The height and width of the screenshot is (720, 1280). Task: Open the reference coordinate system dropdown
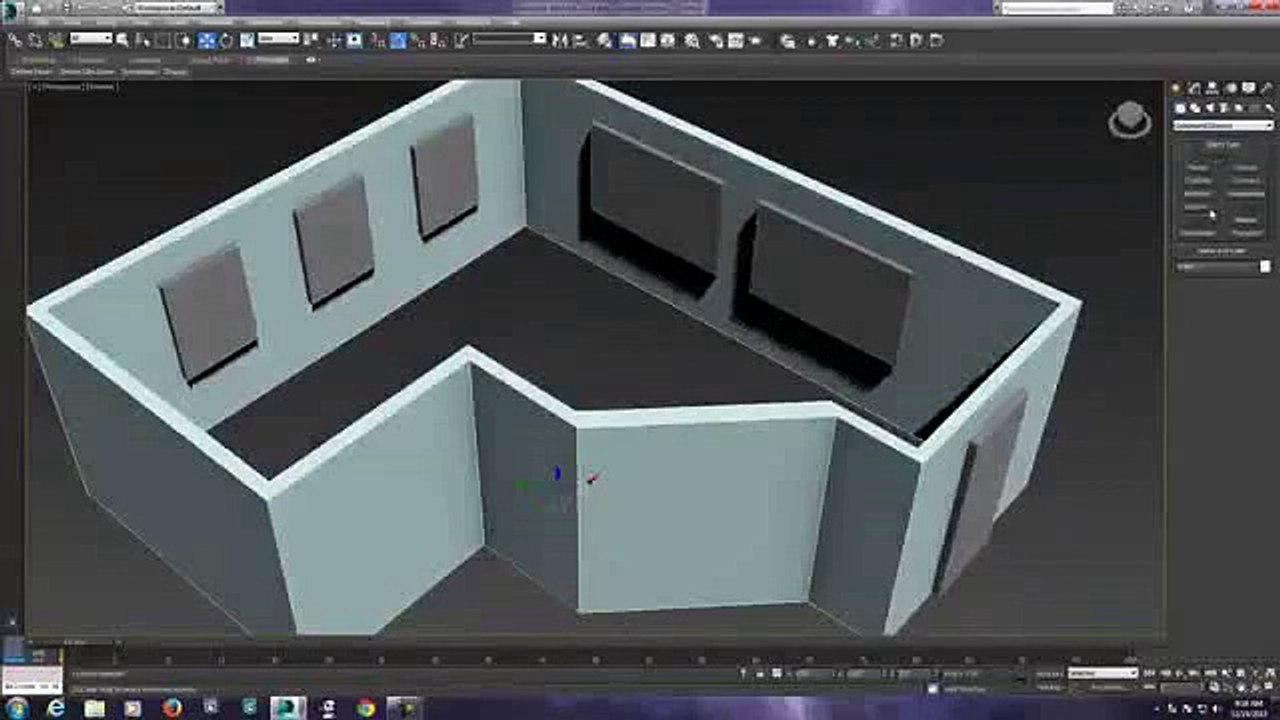coord(279,38)
